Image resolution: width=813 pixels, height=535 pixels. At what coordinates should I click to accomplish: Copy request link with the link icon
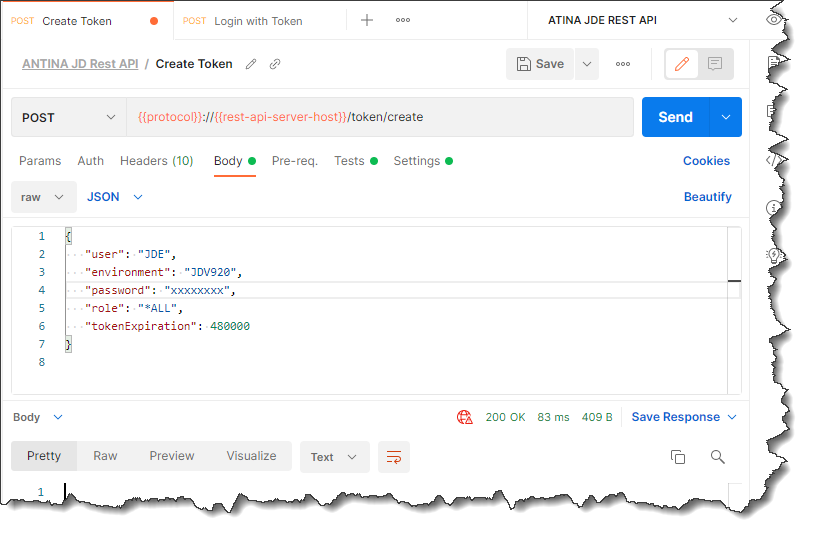point(275,64)
